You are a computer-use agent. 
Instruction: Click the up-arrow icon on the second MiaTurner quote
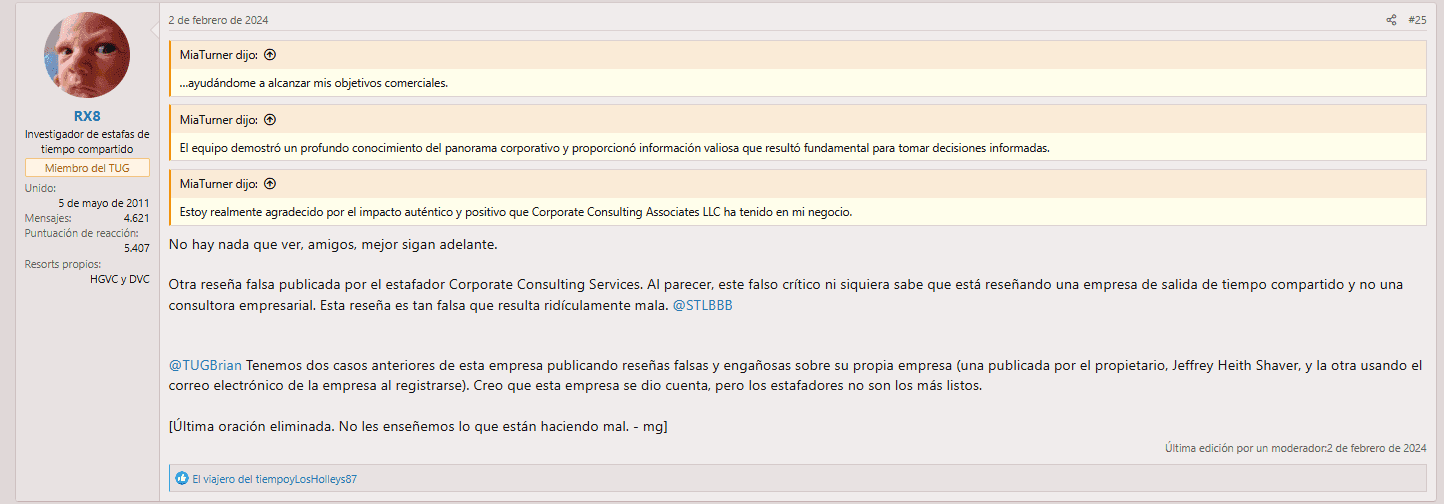pos(270,120)
